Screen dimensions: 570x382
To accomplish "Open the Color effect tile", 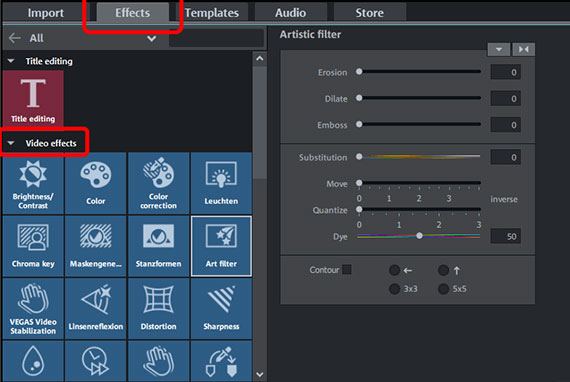I will (x=96, y=183).
